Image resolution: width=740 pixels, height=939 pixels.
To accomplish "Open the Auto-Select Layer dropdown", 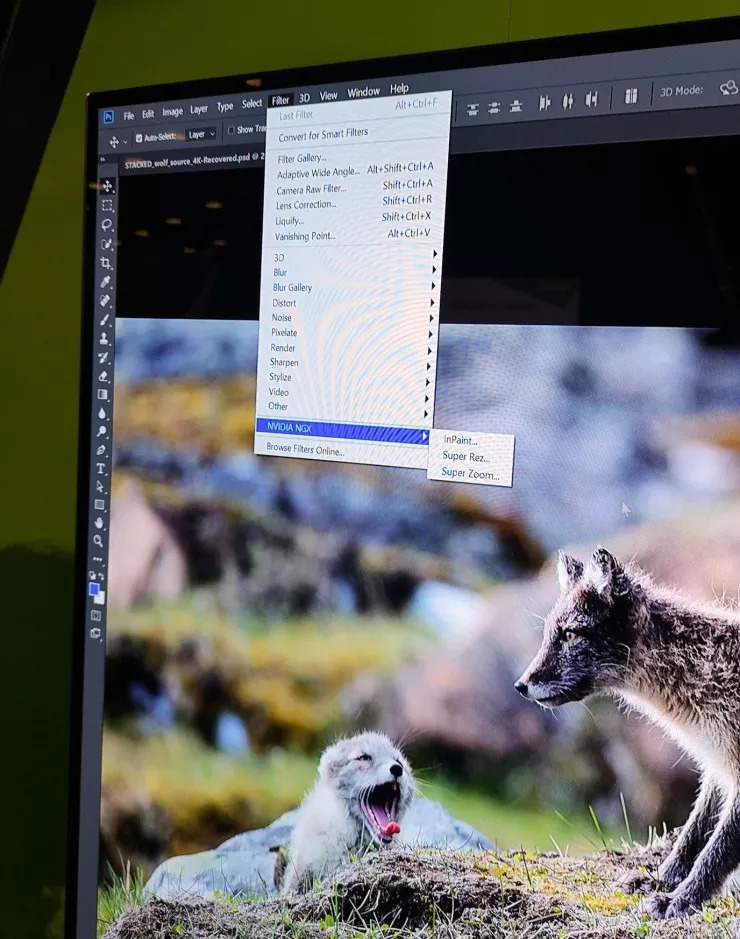I will coord(201,134).
